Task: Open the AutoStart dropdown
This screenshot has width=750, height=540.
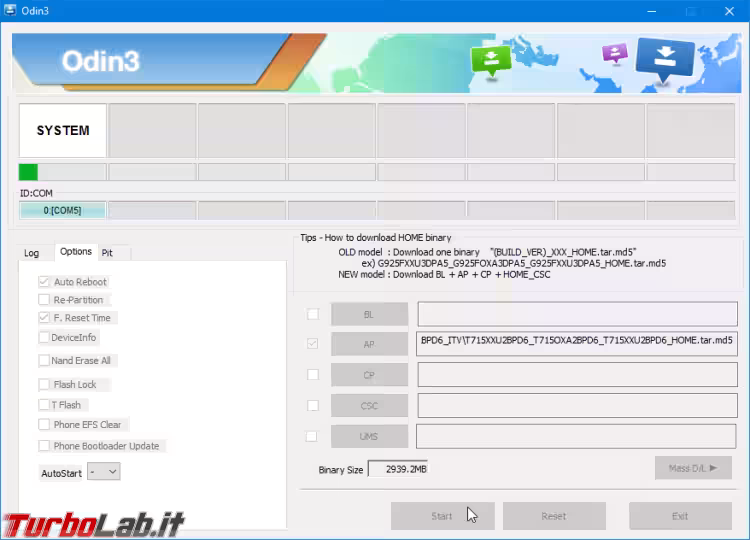Action: click(x=104, y=472)
